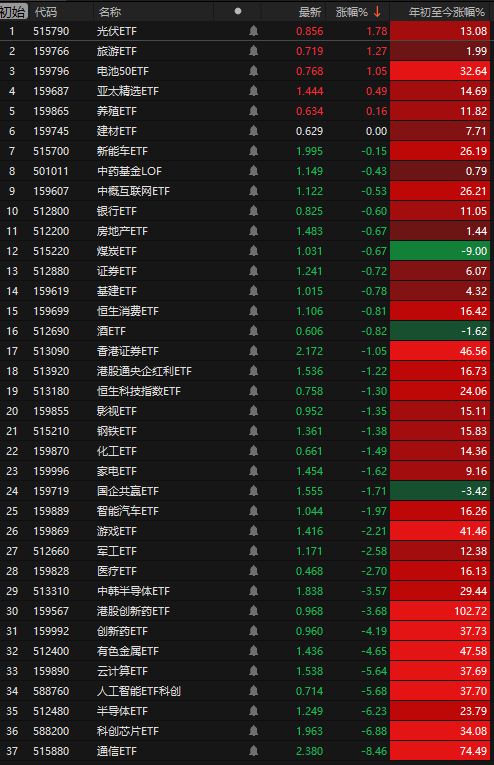Enable the alert bell on 通信ETF

(253, 751)
